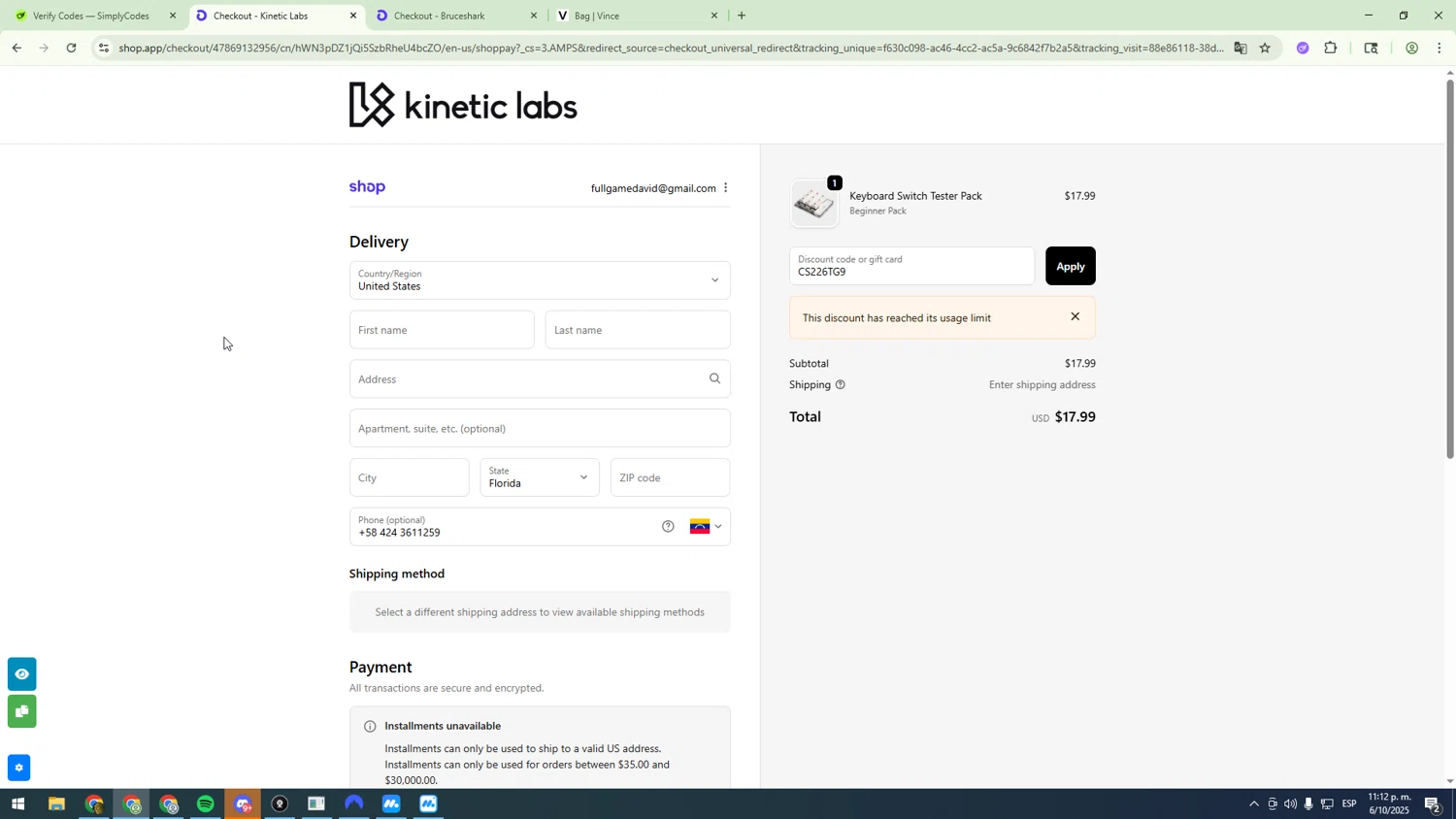Open the account options three-dot menu beside email
The image size is (1456, 819).
tap(725, 188)
